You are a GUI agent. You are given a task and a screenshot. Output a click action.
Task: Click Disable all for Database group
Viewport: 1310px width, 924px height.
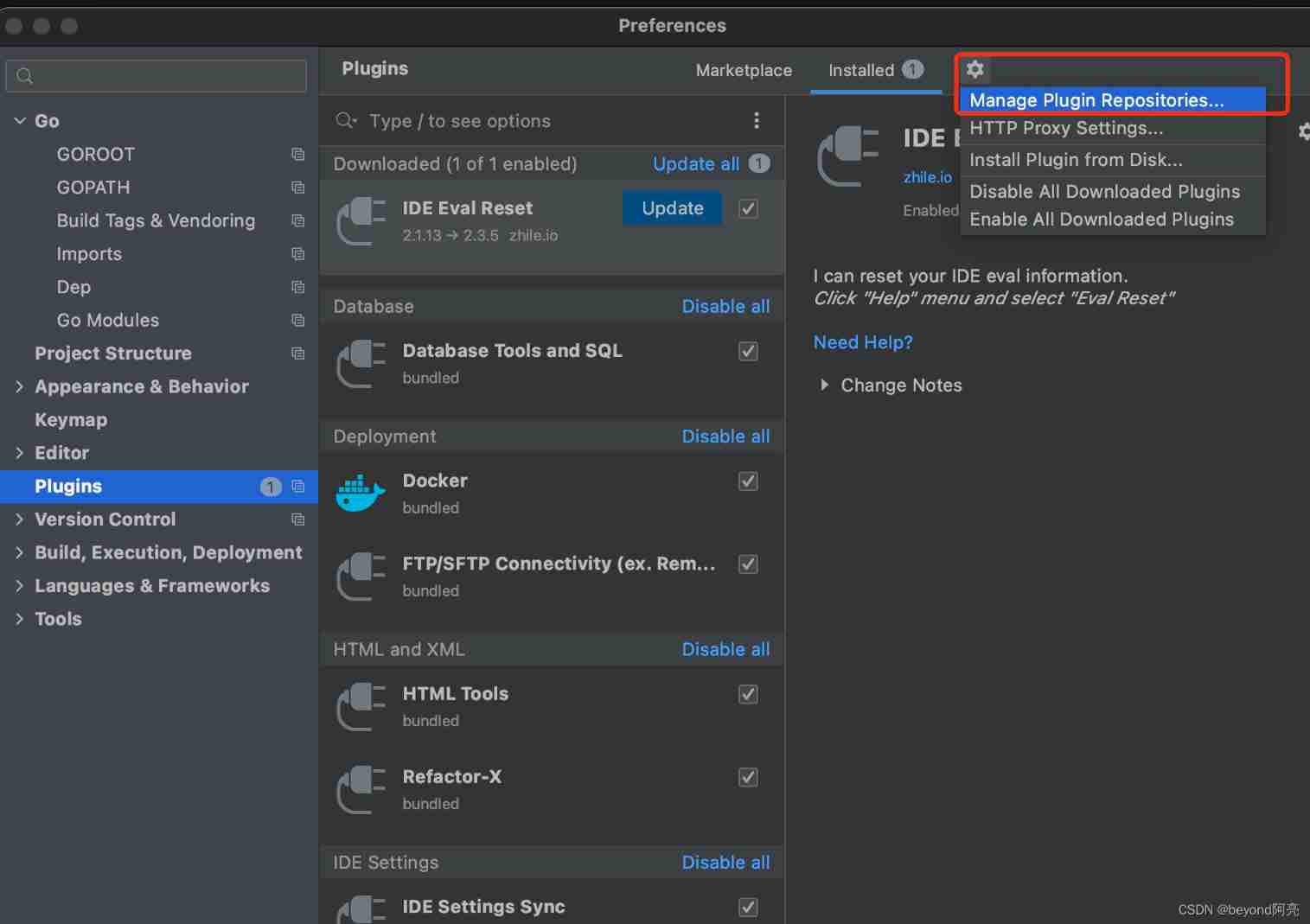(725, 306)
